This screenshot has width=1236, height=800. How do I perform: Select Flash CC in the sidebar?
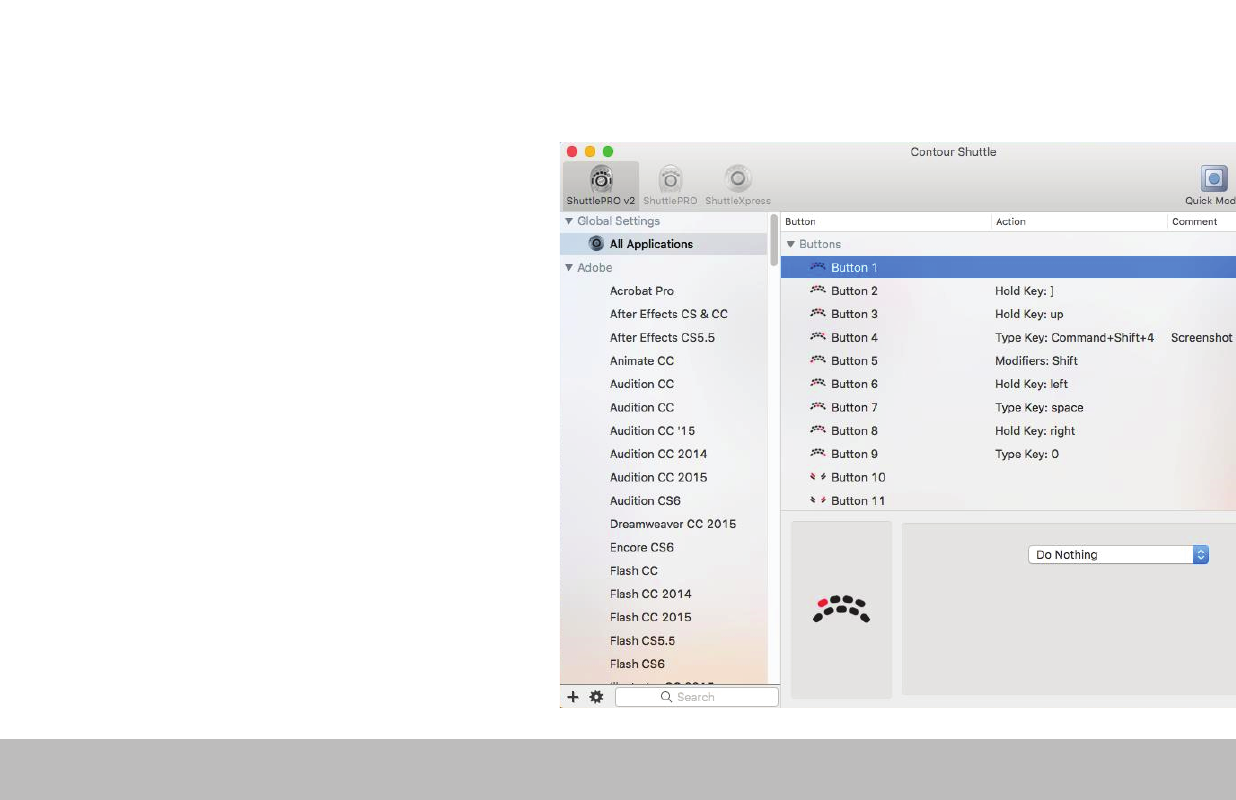click(634, 571)
